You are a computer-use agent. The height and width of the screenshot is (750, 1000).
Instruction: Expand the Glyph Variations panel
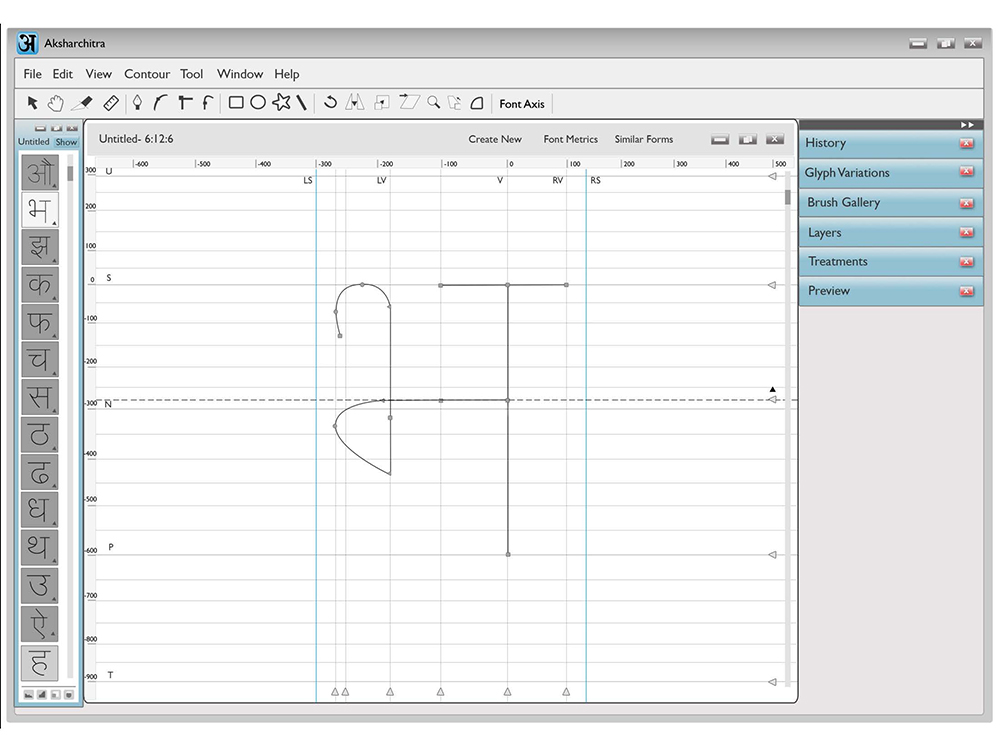point(891,173)
